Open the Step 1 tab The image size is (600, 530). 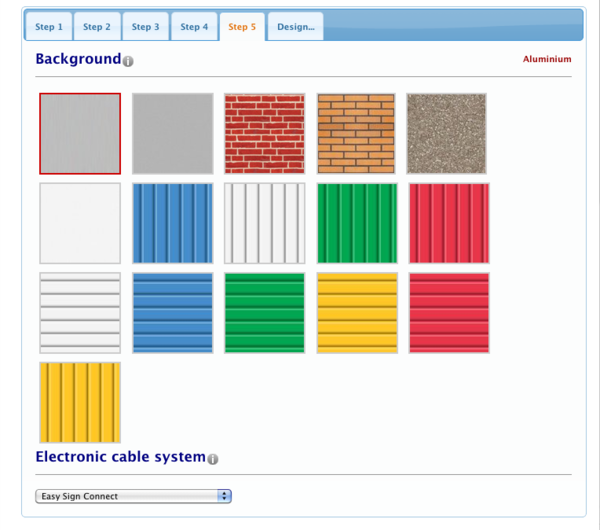pyautogui.click(x=49, y=26)
